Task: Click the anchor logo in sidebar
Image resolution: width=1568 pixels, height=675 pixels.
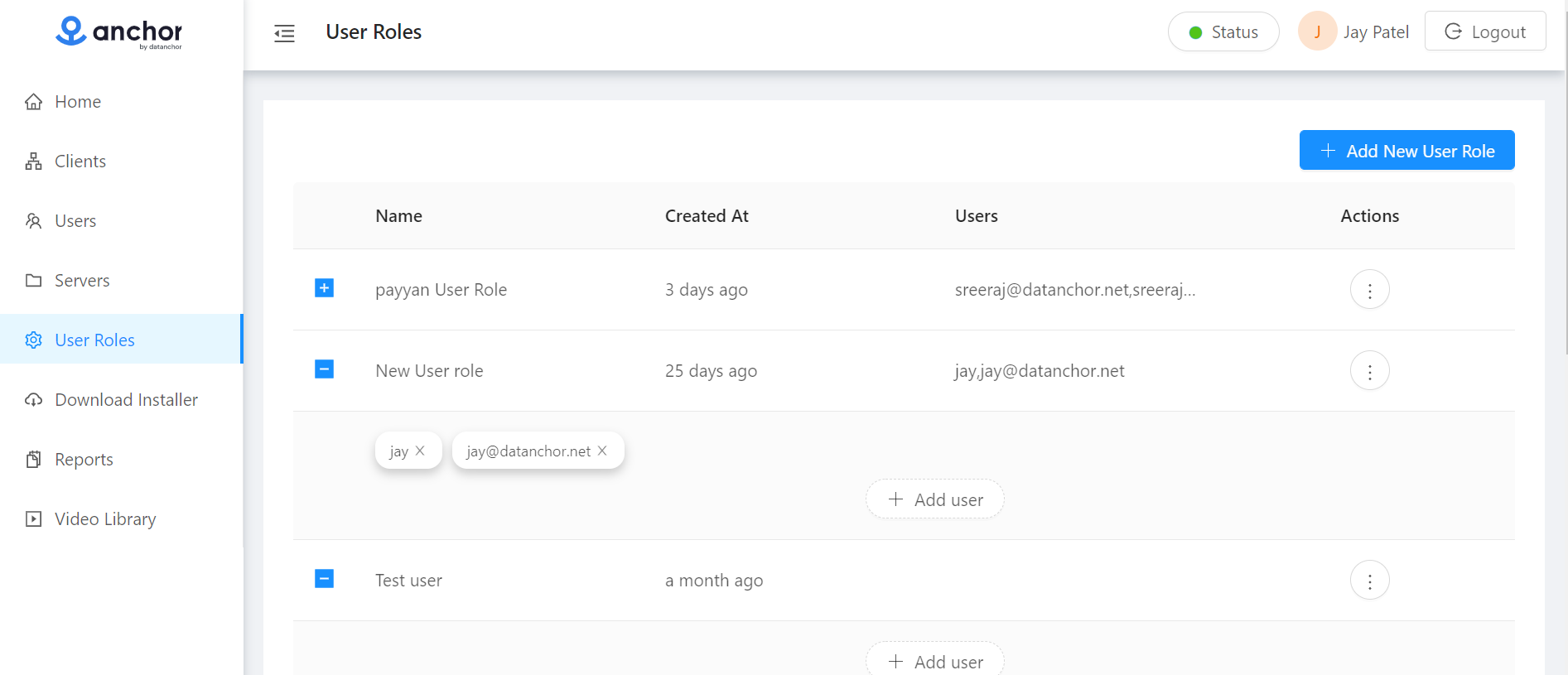Action: [x=119, y=32]
